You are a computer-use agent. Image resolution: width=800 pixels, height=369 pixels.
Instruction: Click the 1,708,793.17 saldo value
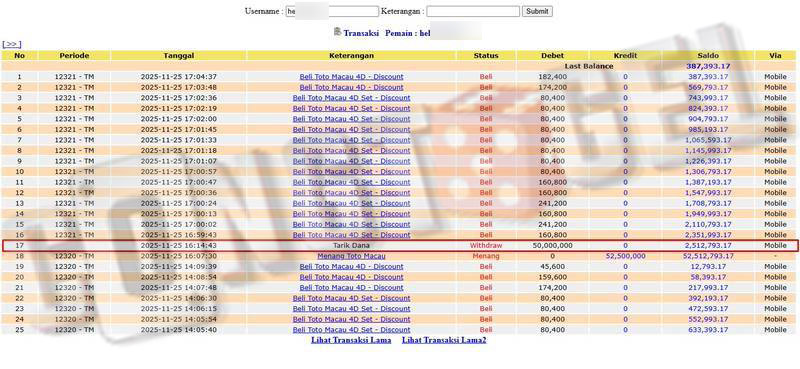[x=708, y=203]
